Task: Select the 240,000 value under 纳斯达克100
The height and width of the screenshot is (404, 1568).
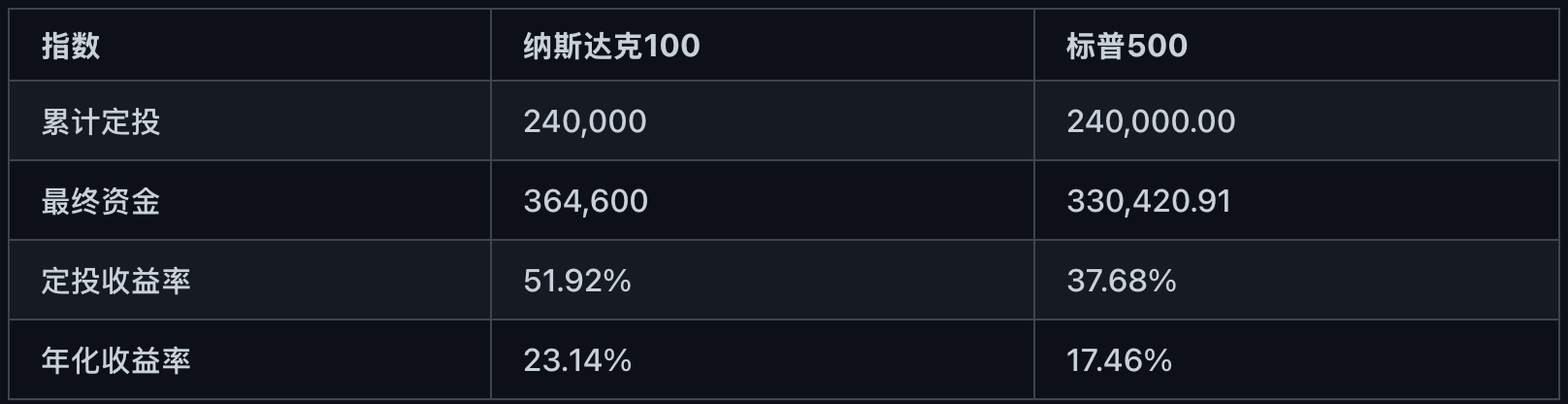Action: (x=585, y=121)
